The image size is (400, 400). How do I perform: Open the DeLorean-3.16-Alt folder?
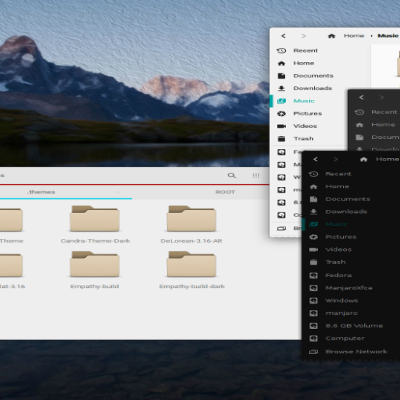191,225
